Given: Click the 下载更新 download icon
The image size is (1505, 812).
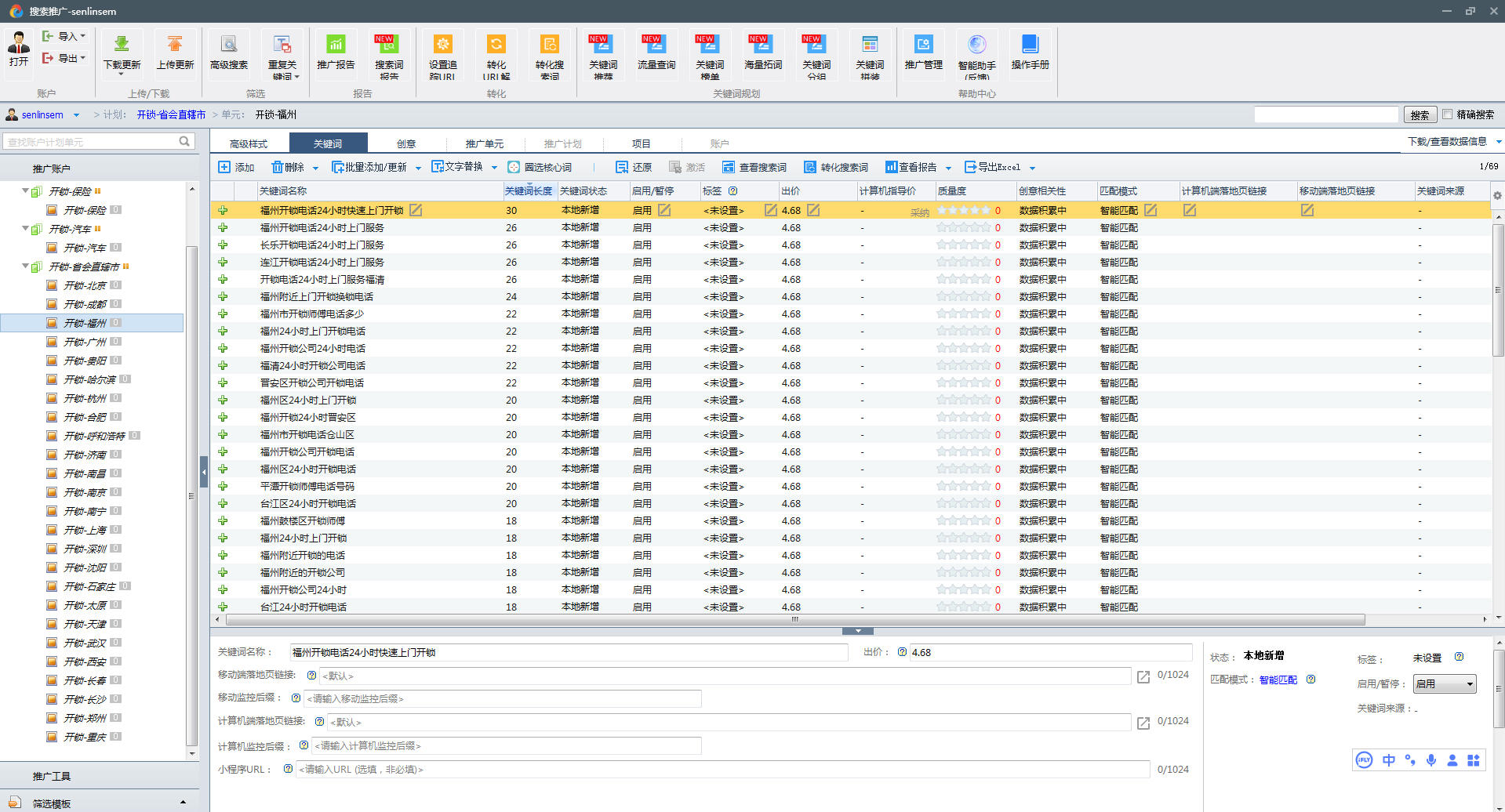Looking at the screenshot, I should coord(122,45).
